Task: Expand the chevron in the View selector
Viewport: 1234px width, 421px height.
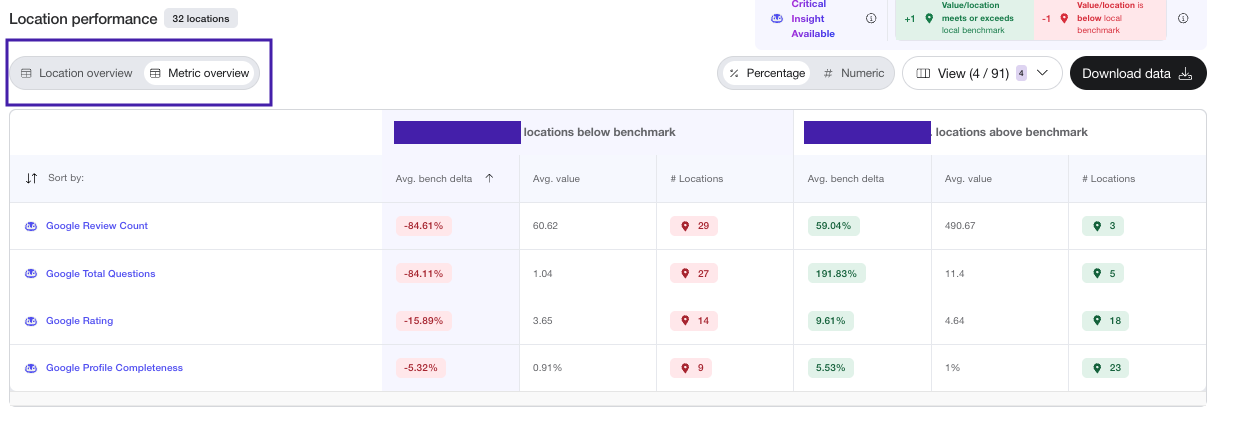Action: coord(1042,73)
